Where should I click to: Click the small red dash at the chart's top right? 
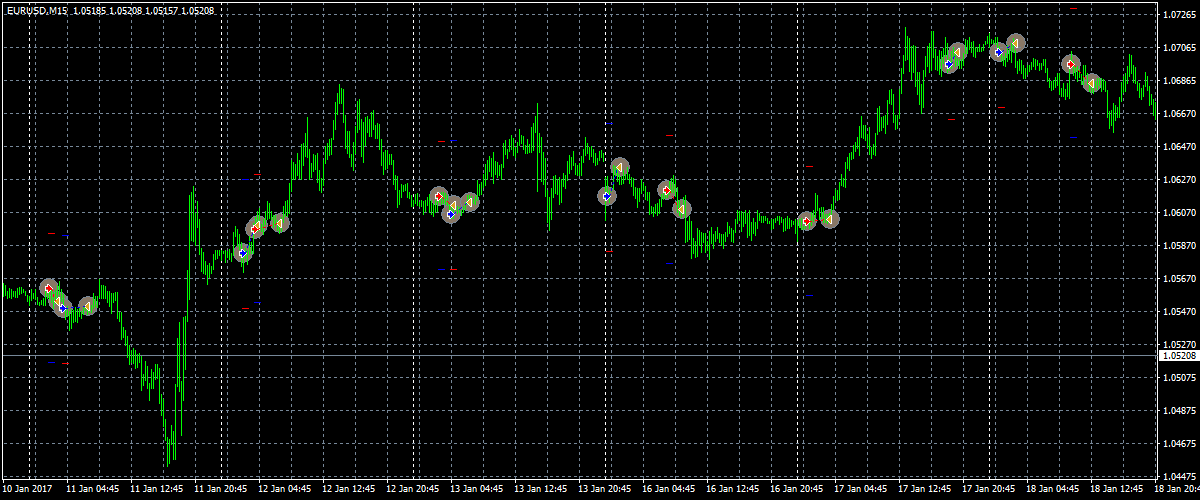[x=1073, y=8]
